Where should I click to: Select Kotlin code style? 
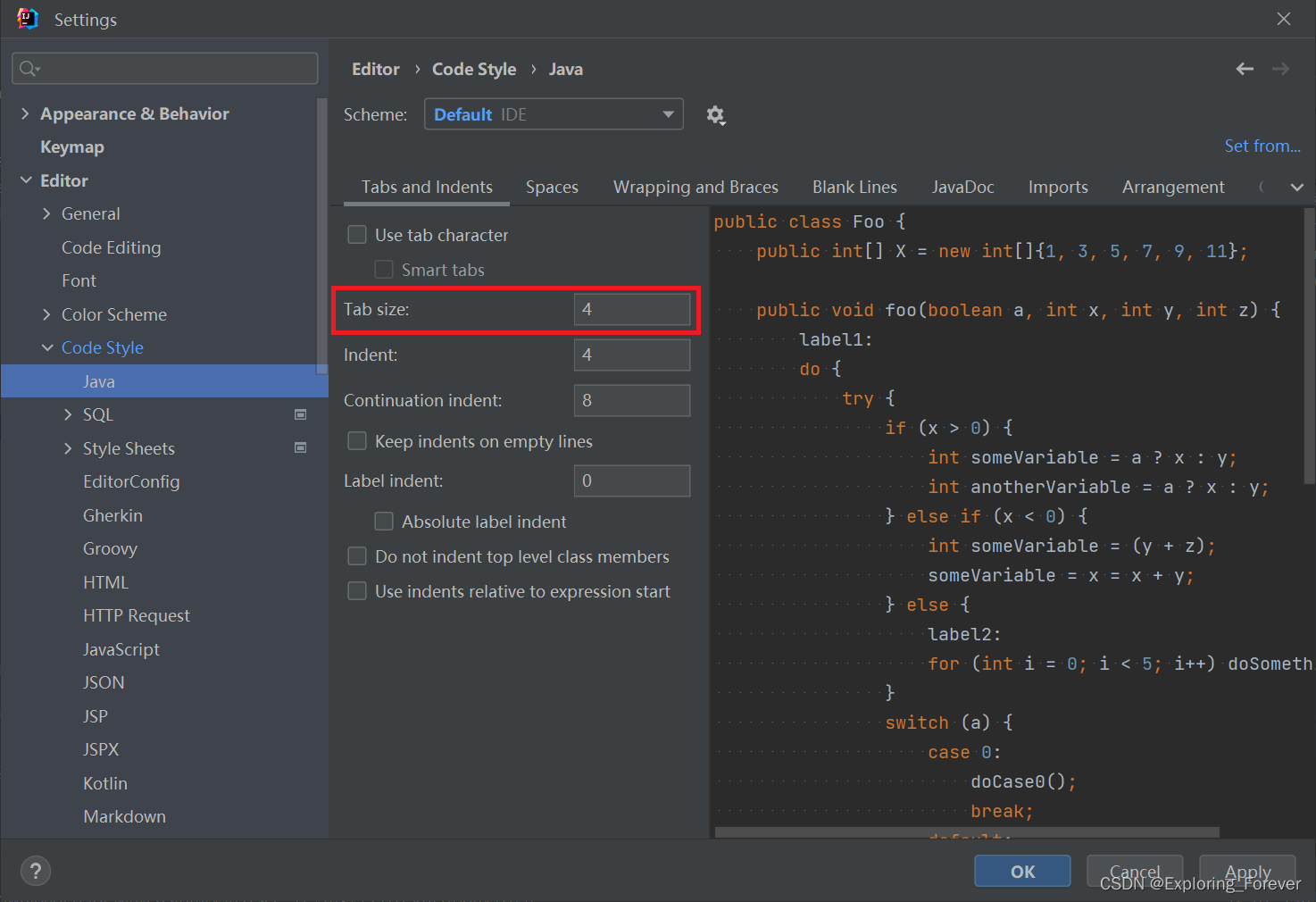pyautogui.click(x=105, y=783)
